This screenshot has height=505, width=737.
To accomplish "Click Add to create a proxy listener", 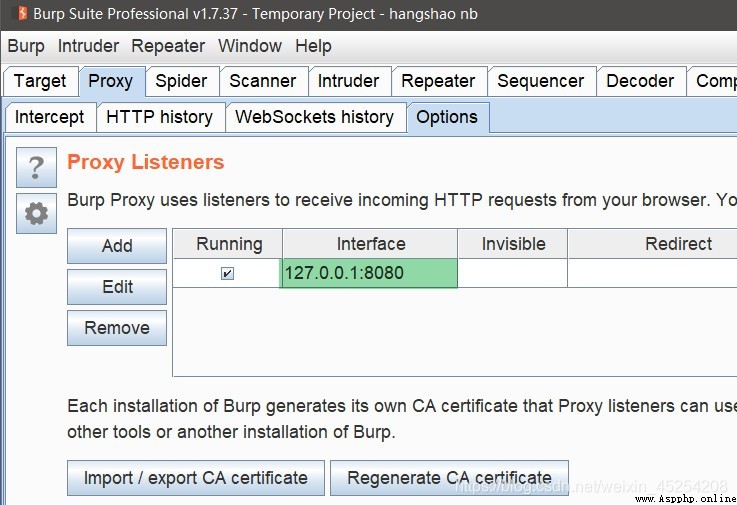I will 117,246.
